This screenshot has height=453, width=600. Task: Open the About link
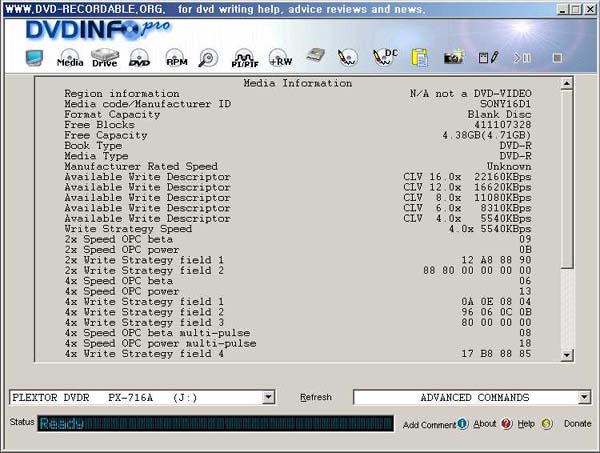(484, 424)
